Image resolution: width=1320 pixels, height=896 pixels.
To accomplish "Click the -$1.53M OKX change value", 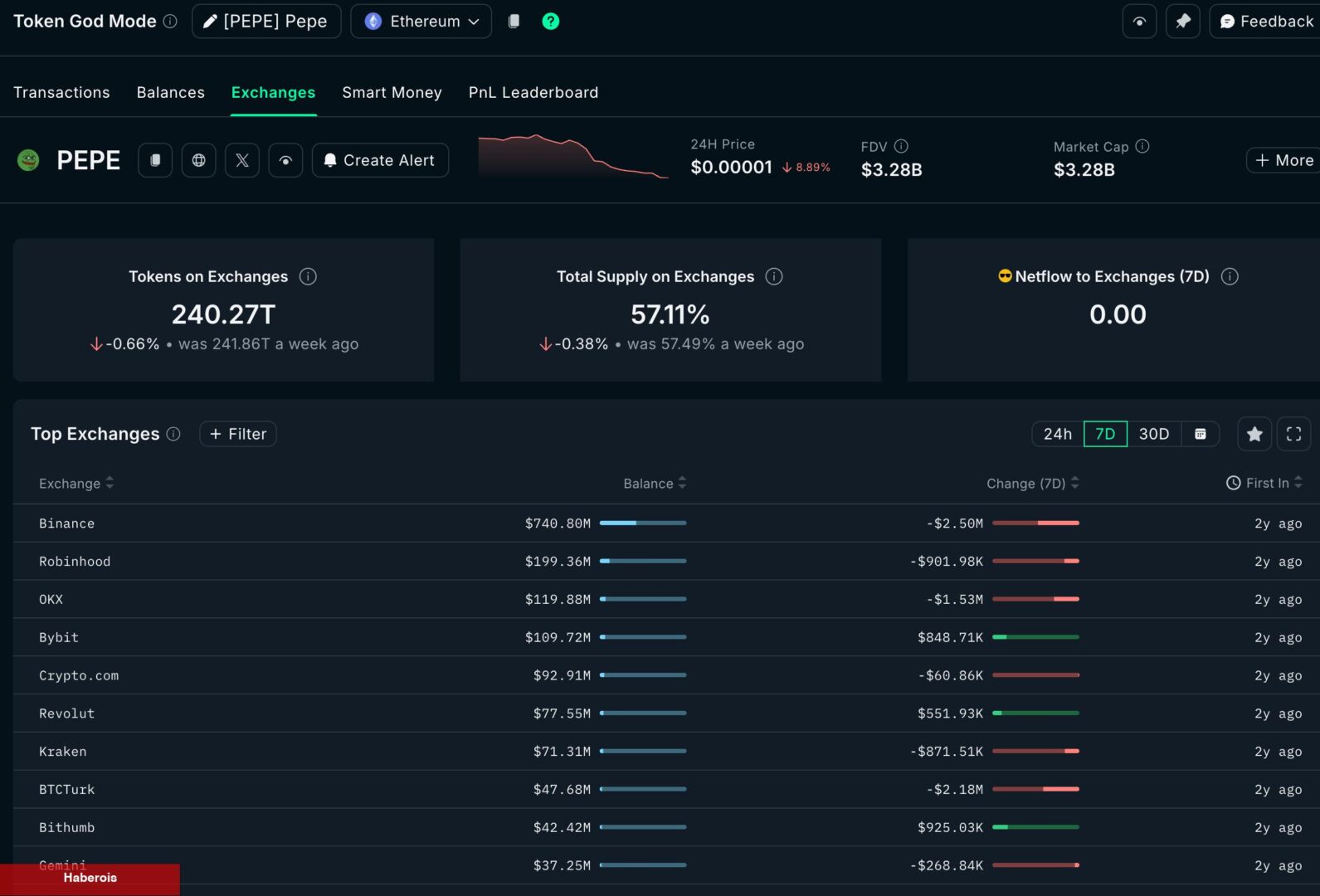I will pyautogui.click(x=954, y=600).
